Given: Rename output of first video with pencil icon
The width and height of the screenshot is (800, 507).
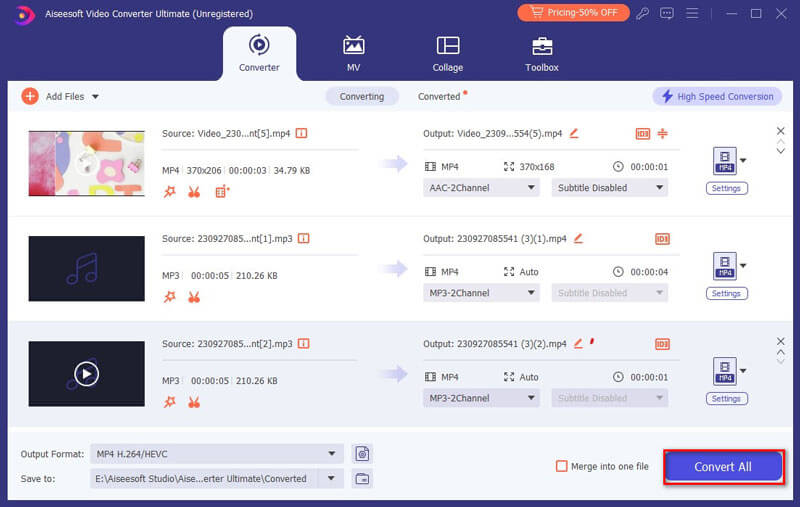Looking at the screenshot, I should [x=574, y=133].
